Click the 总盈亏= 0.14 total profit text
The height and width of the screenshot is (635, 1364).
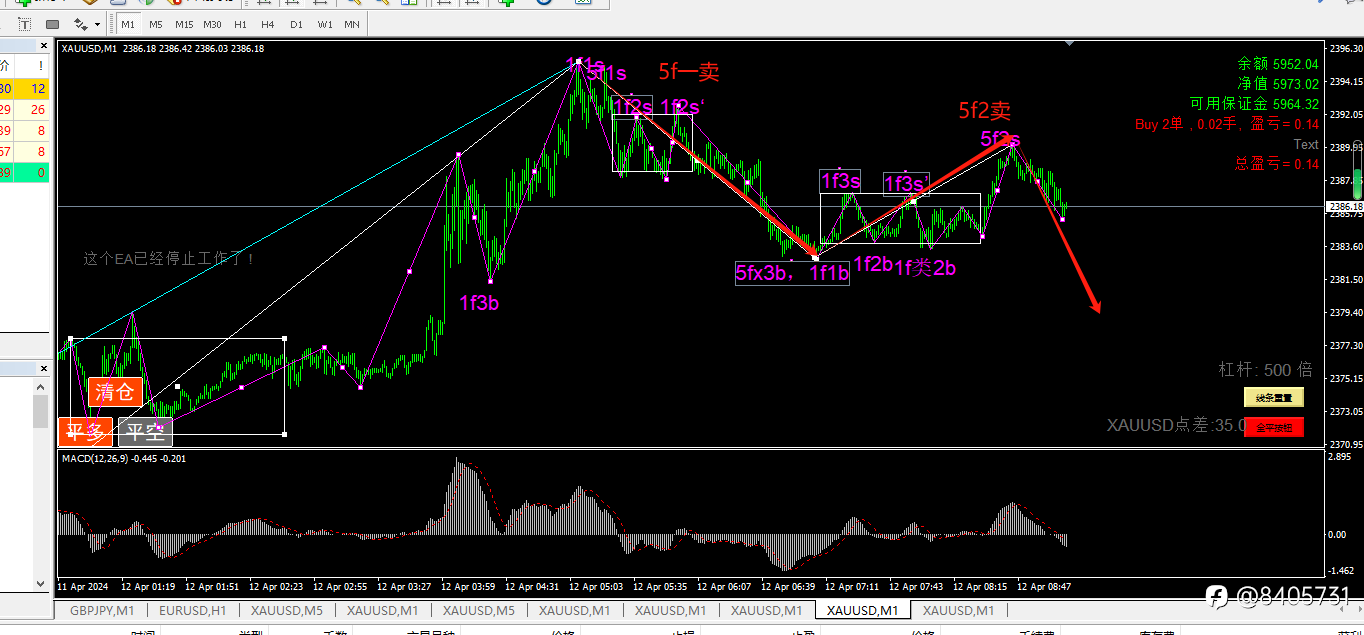click(1278, 164)
